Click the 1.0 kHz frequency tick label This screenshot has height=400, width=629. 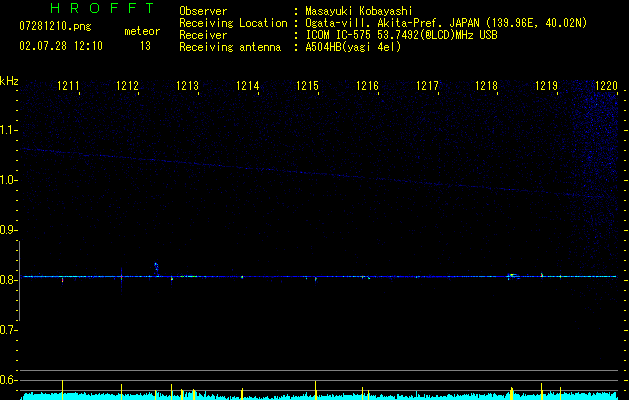8,180
